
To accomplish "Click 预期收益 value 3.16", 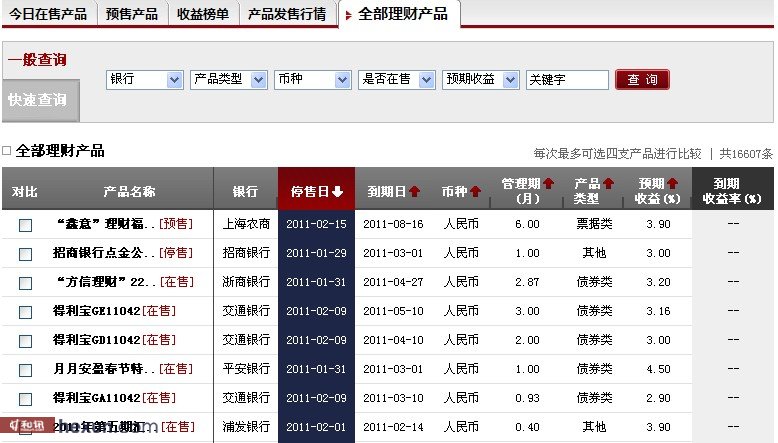I will (x=658, y=311).
